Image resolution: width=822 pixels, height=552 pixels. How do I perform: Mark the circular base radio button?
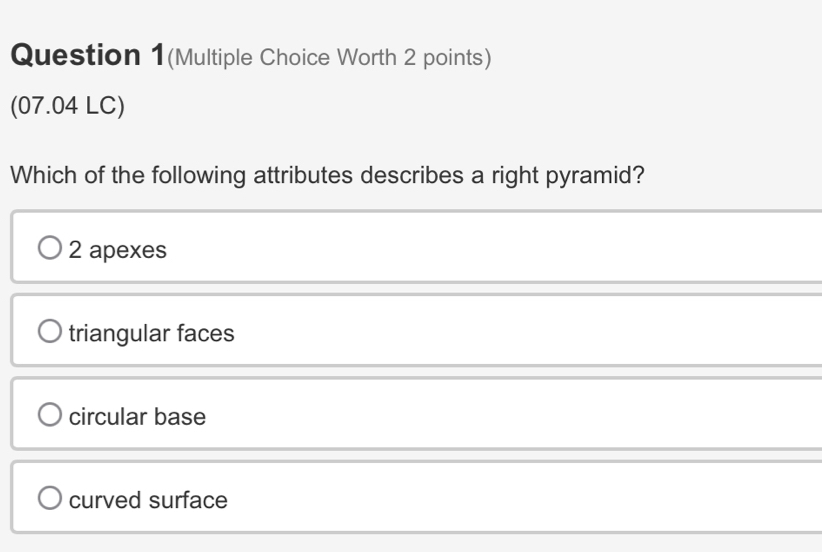click(50, 415)
